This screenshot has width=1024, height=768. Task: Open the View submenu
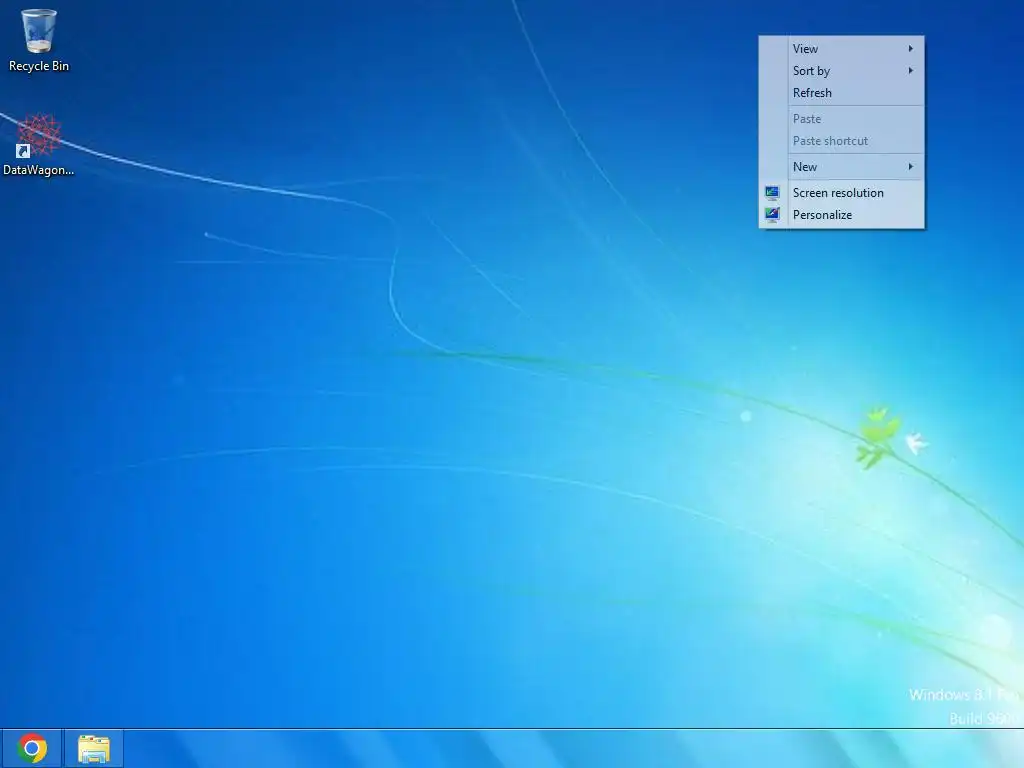pos(842,49)
